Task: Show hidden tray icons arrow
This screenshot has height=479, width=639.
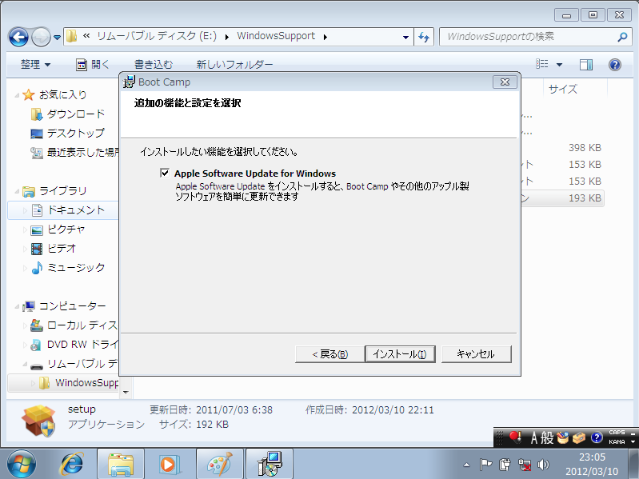Action: 467,464
